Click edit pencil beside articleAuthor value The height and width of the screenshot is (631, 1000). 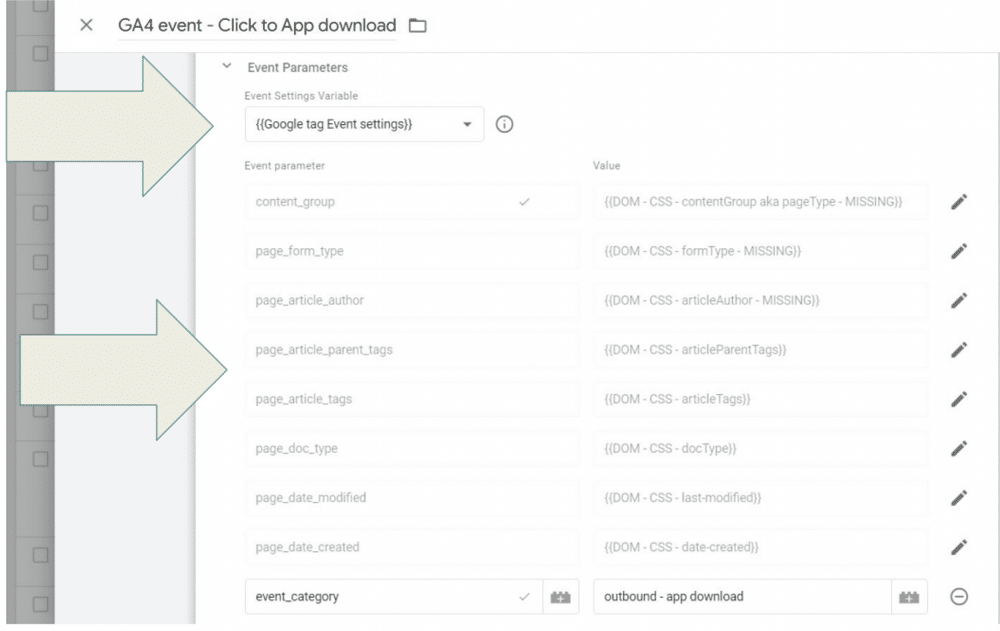coord(959,301)
